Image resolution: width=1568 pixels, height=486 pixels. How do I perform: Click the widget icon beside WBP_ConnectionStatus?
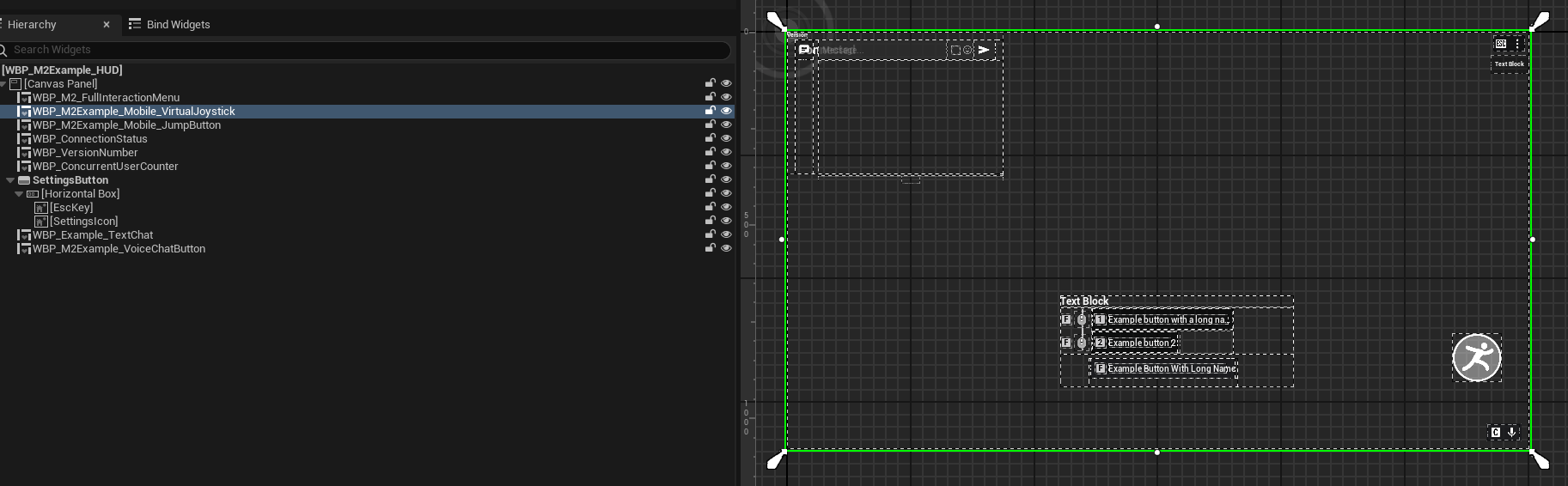coord(25,139)
